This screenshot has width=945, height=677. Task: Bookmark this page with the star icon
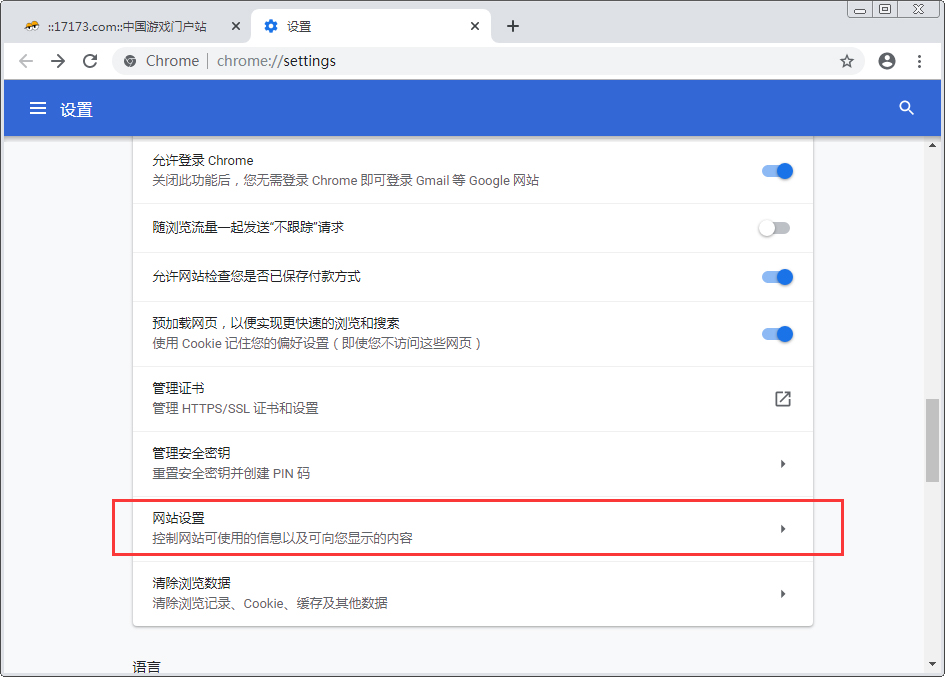(847, 60)
